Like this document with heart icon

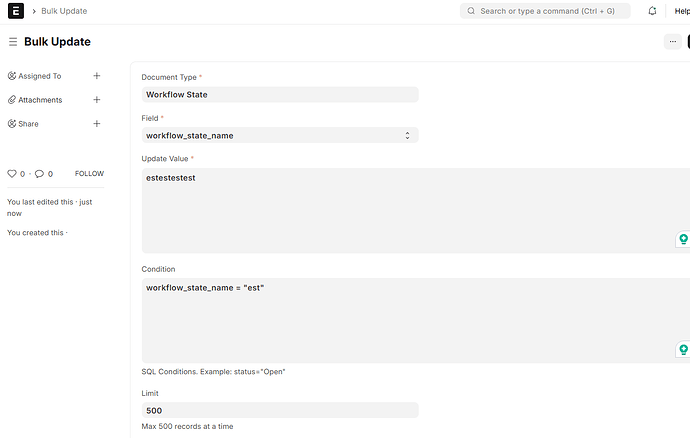tap(12, 174)
